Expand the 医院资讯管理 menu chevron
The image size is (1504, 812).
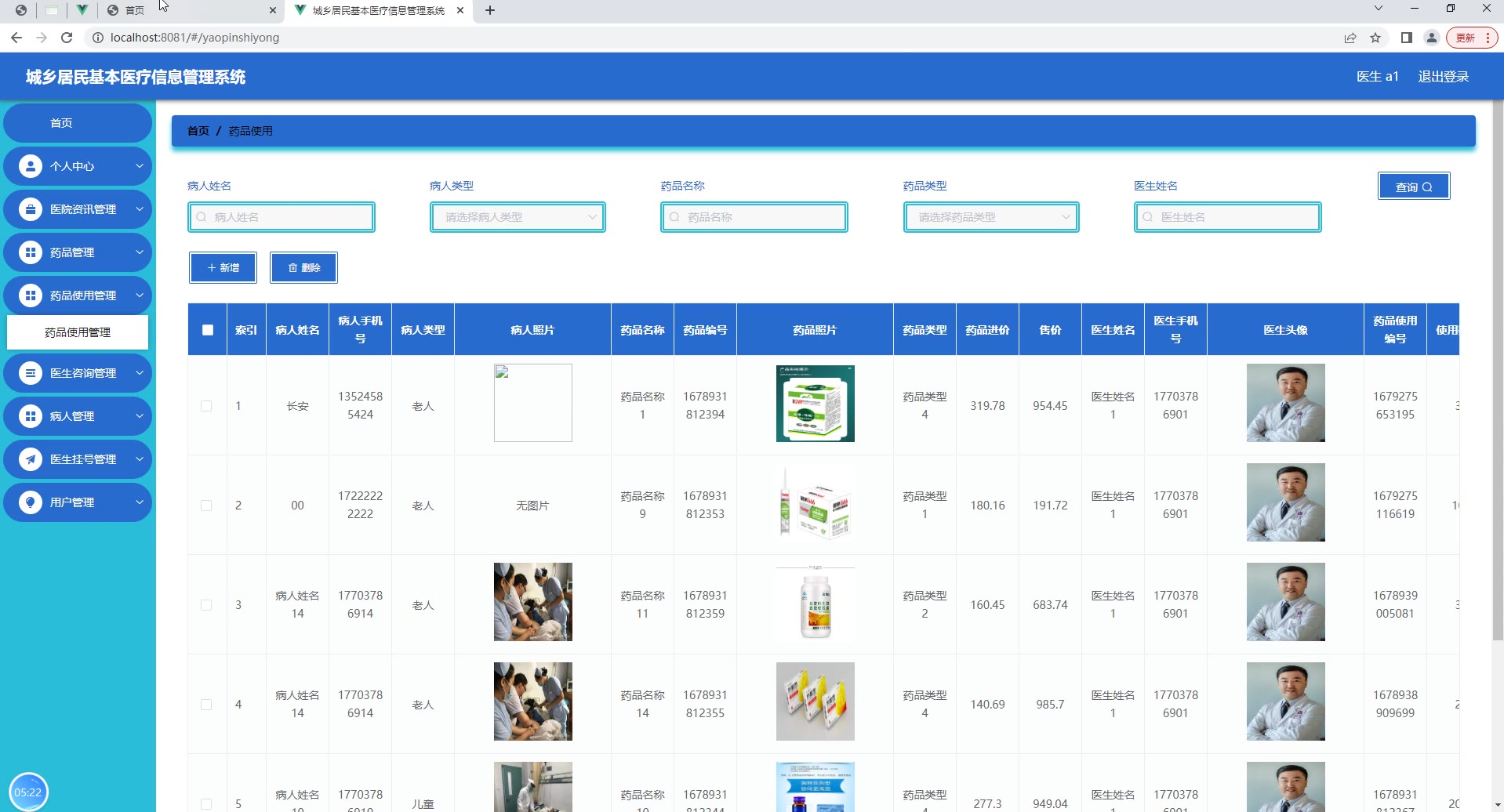[140, 209]
